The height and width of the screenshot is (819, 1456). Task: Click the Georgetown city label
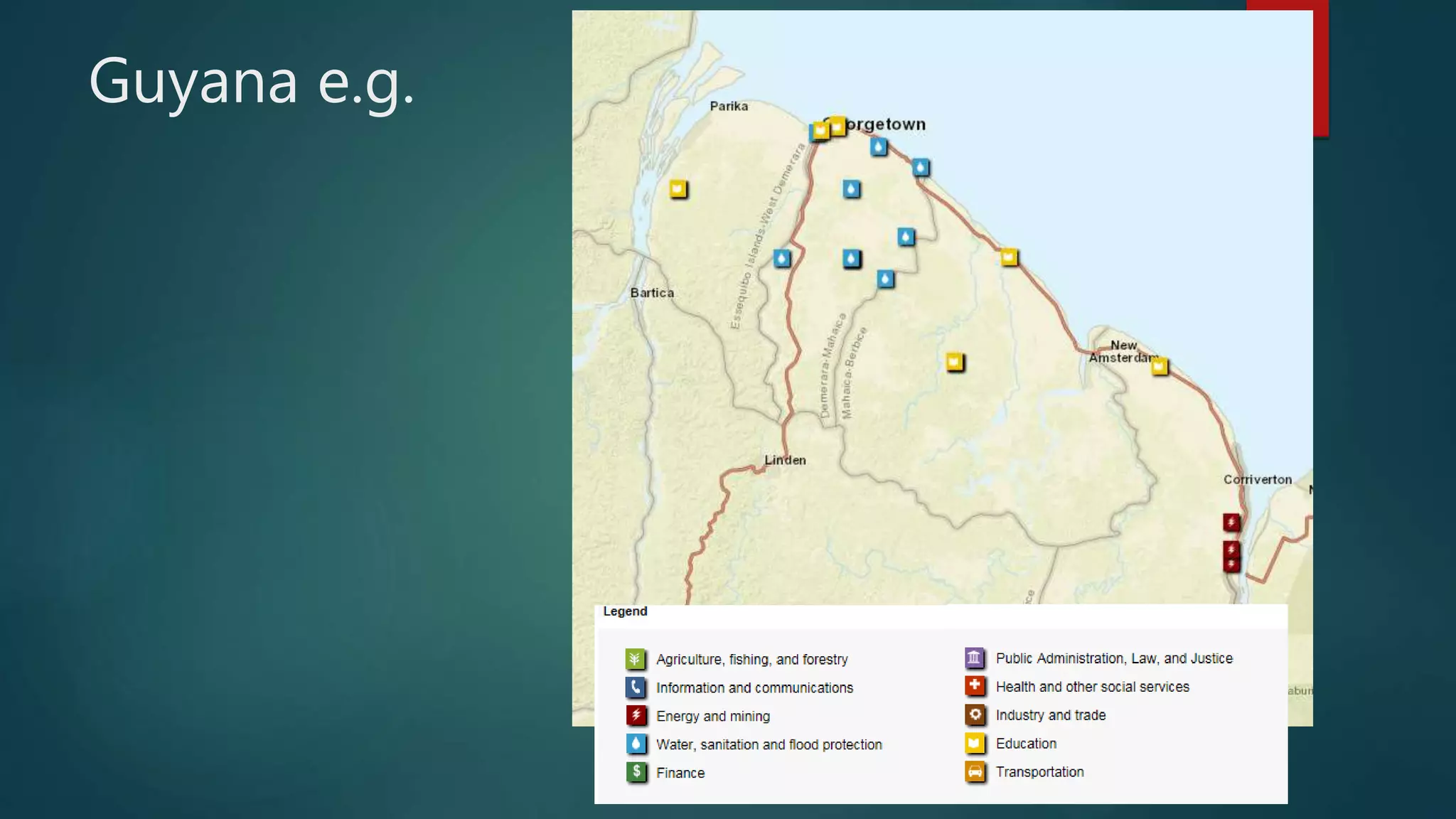885,124
